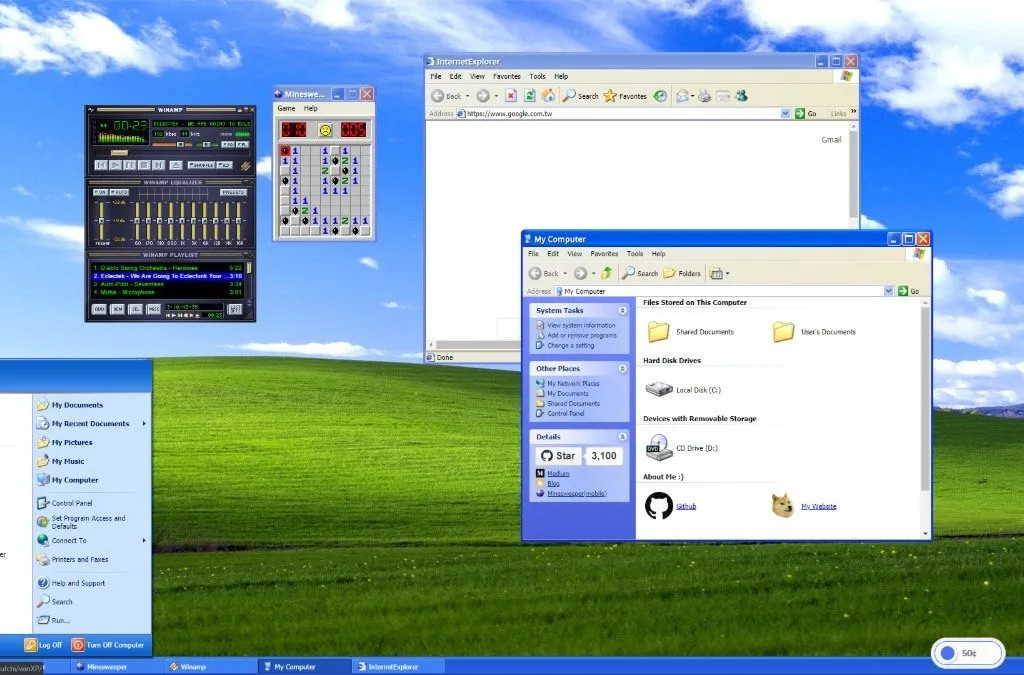Open Messenger icon in Internet Explorer toolbar
1024x675 pixels.
[x=741, y=96]
